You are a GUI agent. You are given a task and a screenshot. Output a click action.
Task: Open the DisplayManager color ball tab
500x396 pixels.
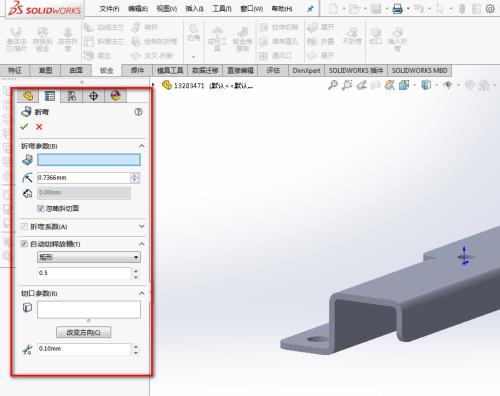tap(115, 96)
